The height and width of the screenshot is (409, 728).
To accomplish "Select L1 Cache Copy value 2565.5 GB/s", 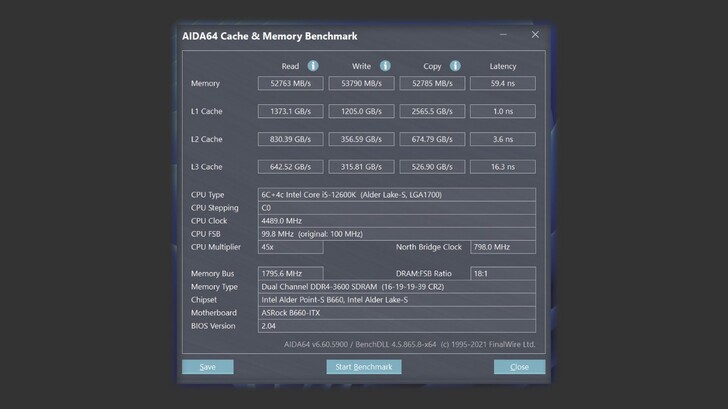I will pyautogui.click(x=432, y=111).
